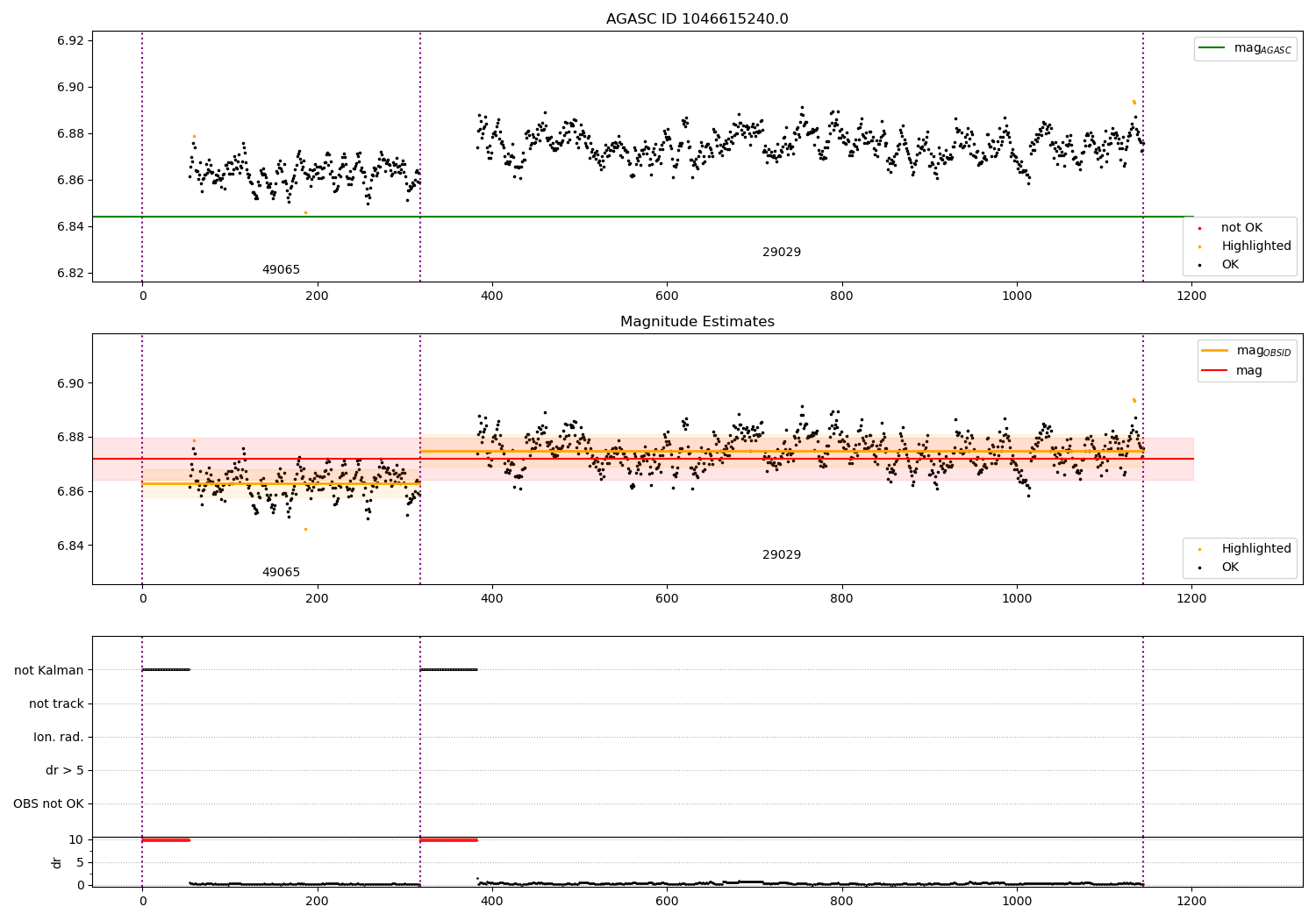This screenshot has width=1316, height=921.
Task: Select 'Highlighted' in the Magnitude Estimates legend
Action: pos(1256,549)
